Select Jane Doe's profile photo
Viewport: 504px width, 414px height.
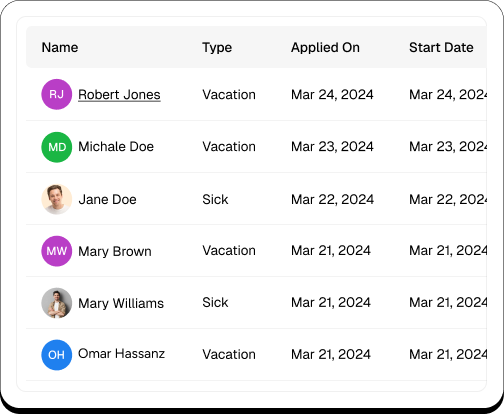pos(57,199)
